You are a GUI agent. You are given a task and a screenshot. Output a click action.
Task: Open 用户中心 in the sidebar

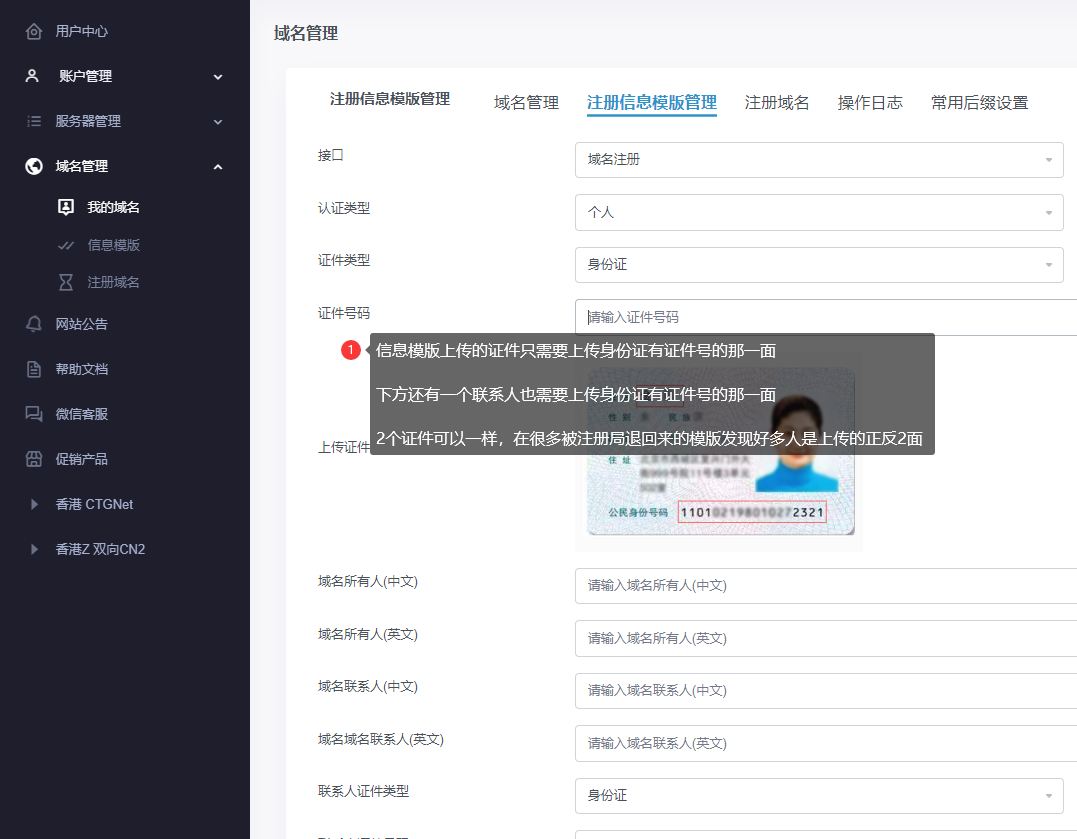click(82, 32)
